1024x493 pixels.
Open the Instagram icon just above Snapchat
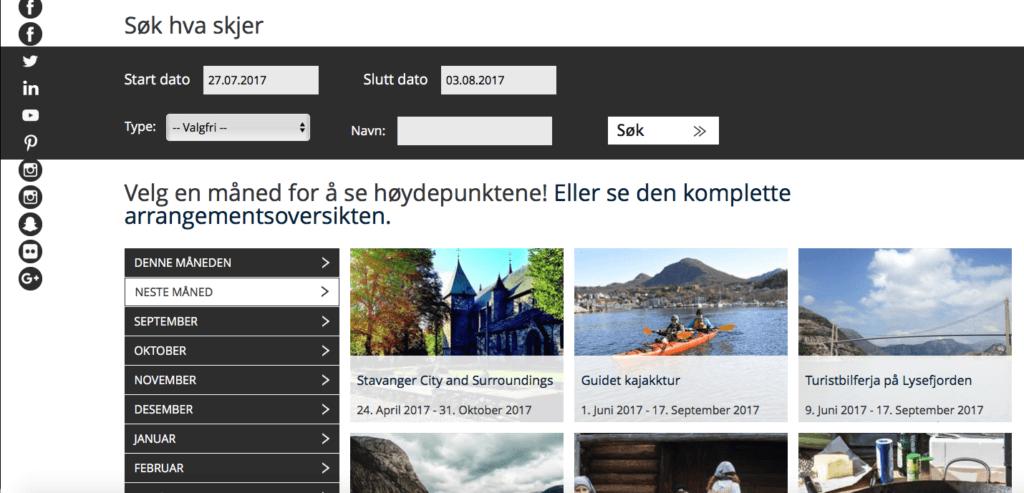pyautogui.click(x=30, y=197)
